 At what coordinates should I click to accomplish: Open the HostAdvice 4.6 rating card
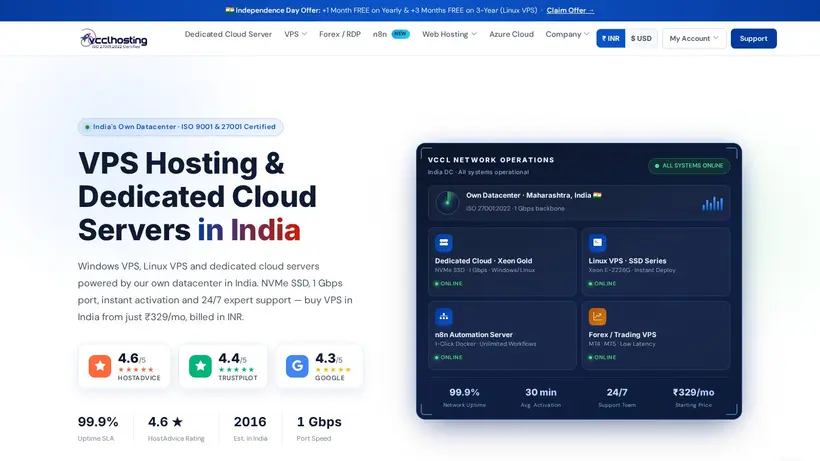coord(124,366)
